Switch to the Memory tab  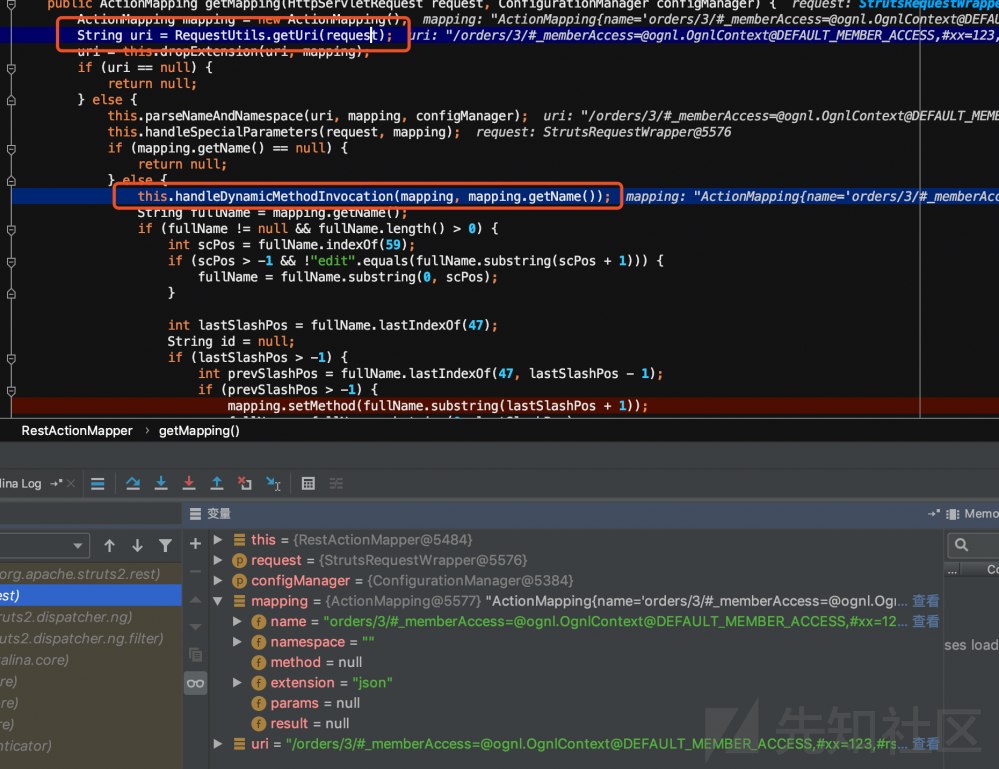[981, 514]
